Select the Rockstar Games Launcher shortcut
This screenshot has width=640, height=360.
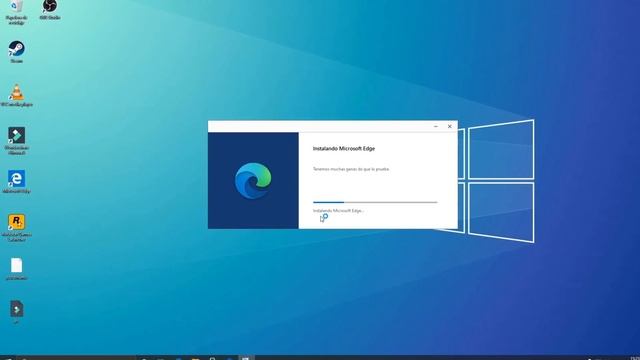point(16,228)
